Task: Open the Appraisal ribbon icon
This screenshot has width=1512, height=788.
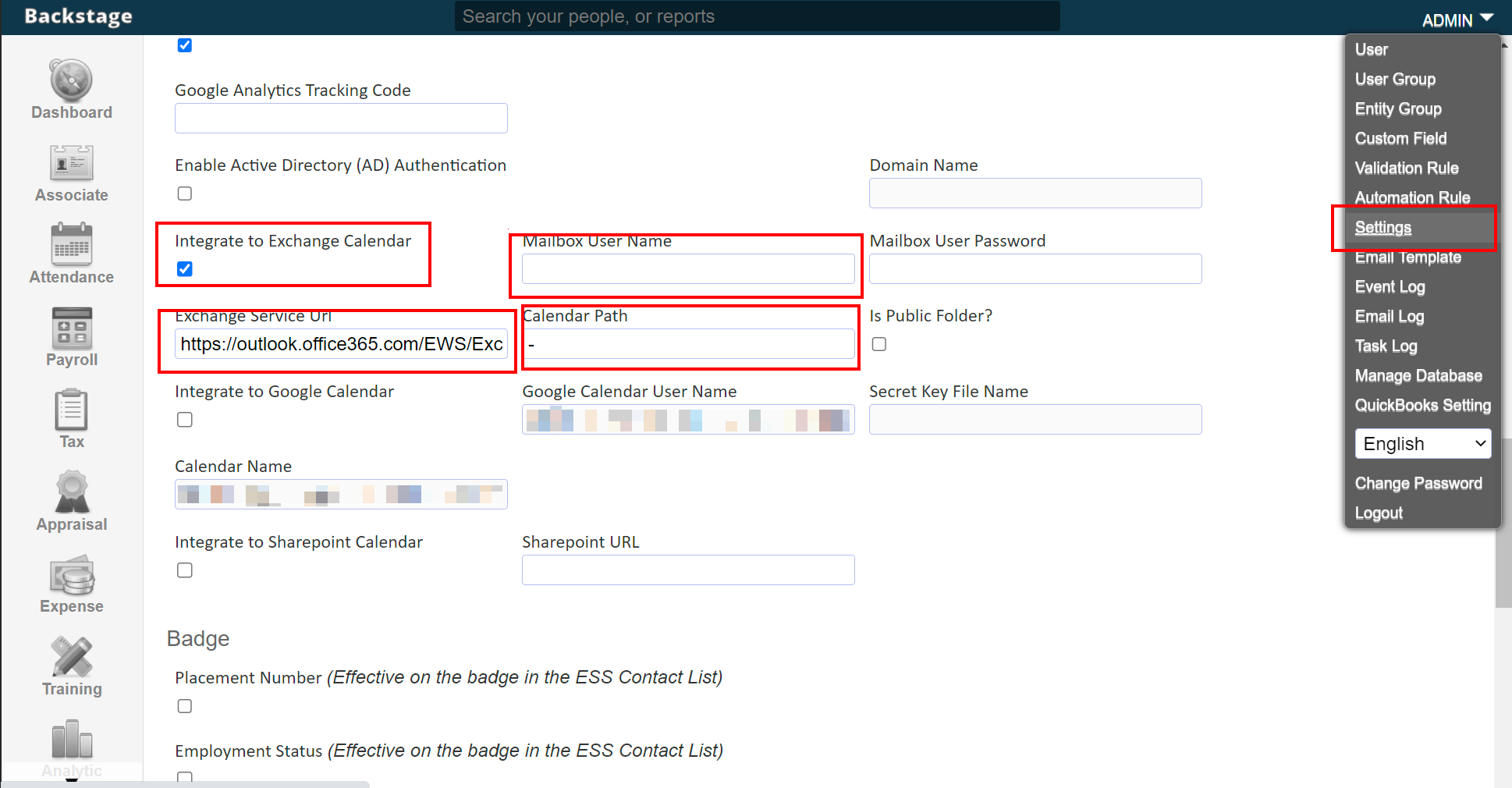Action: point(71,492)
